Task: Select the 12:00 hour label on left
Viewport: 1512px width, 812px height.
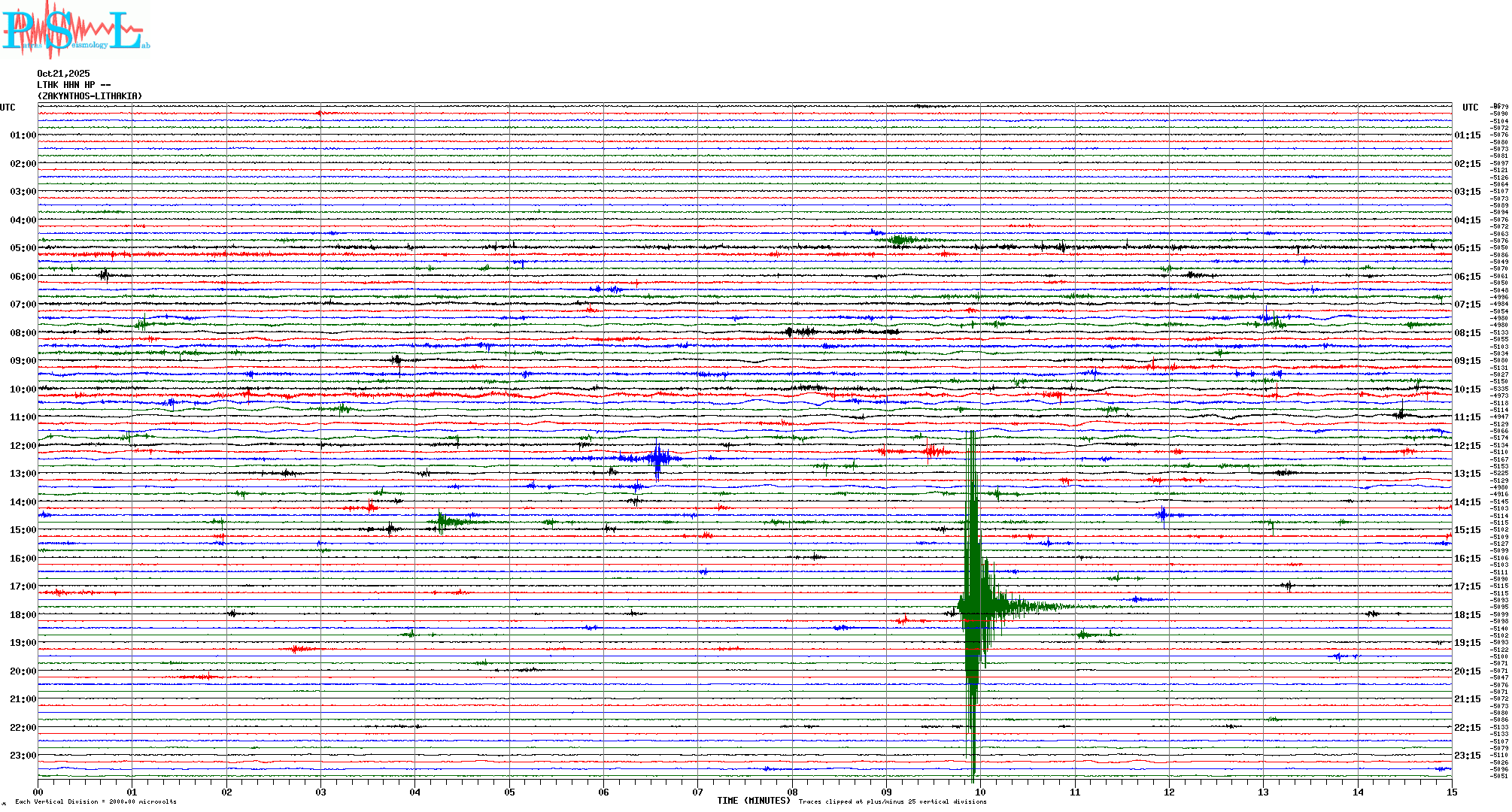Action: [x=23, y=446]
